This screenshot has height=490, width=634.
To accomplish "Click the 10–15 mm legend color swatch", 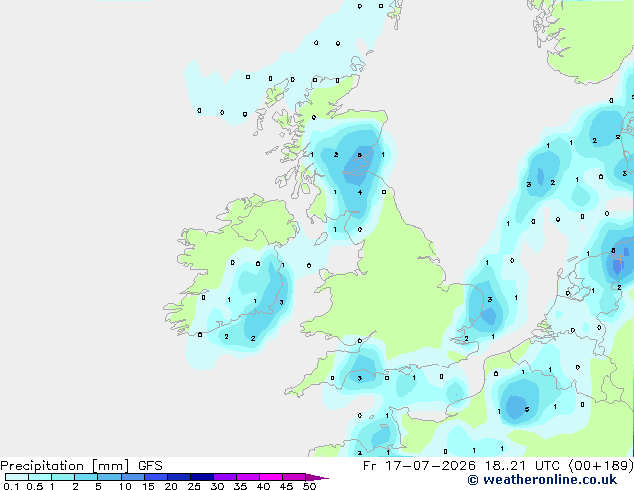I will click(133, 477).
